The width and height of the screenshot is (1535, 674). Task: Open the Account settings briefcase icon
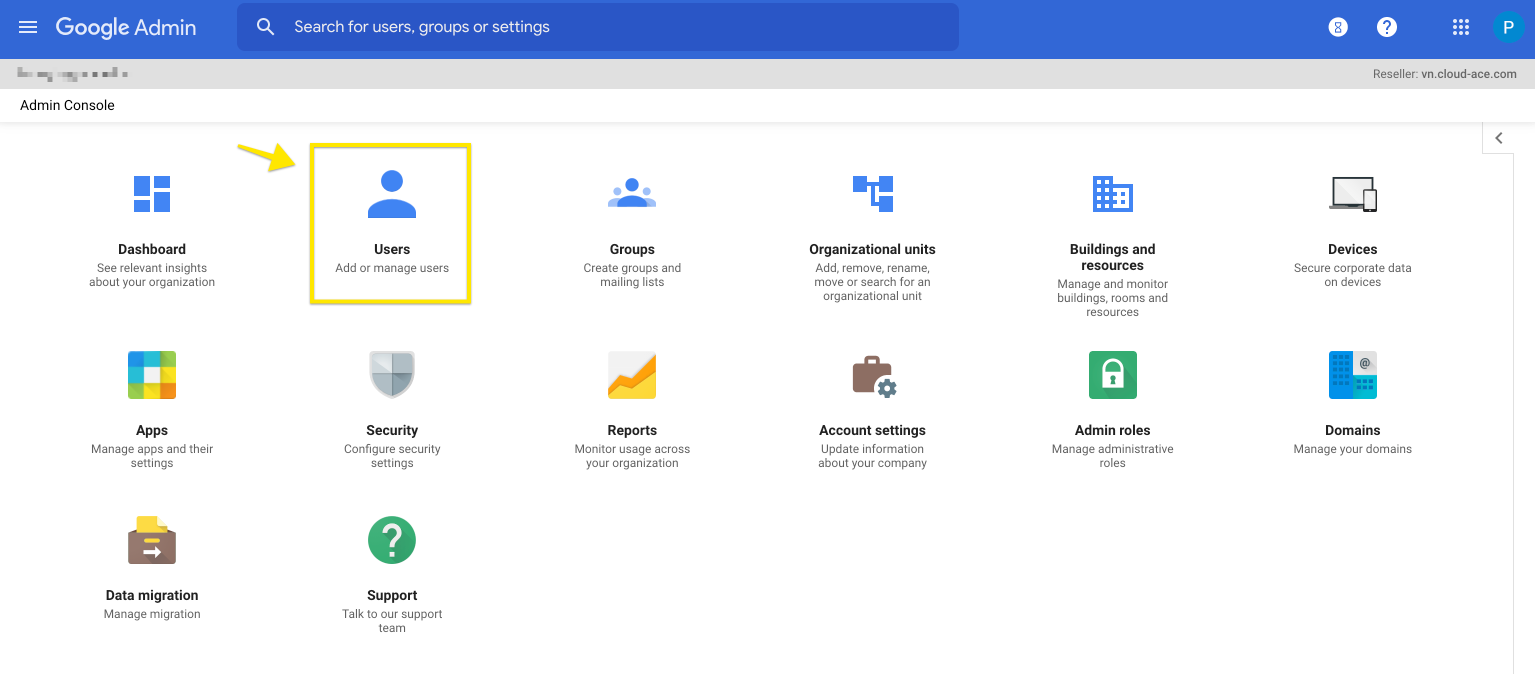873,376
